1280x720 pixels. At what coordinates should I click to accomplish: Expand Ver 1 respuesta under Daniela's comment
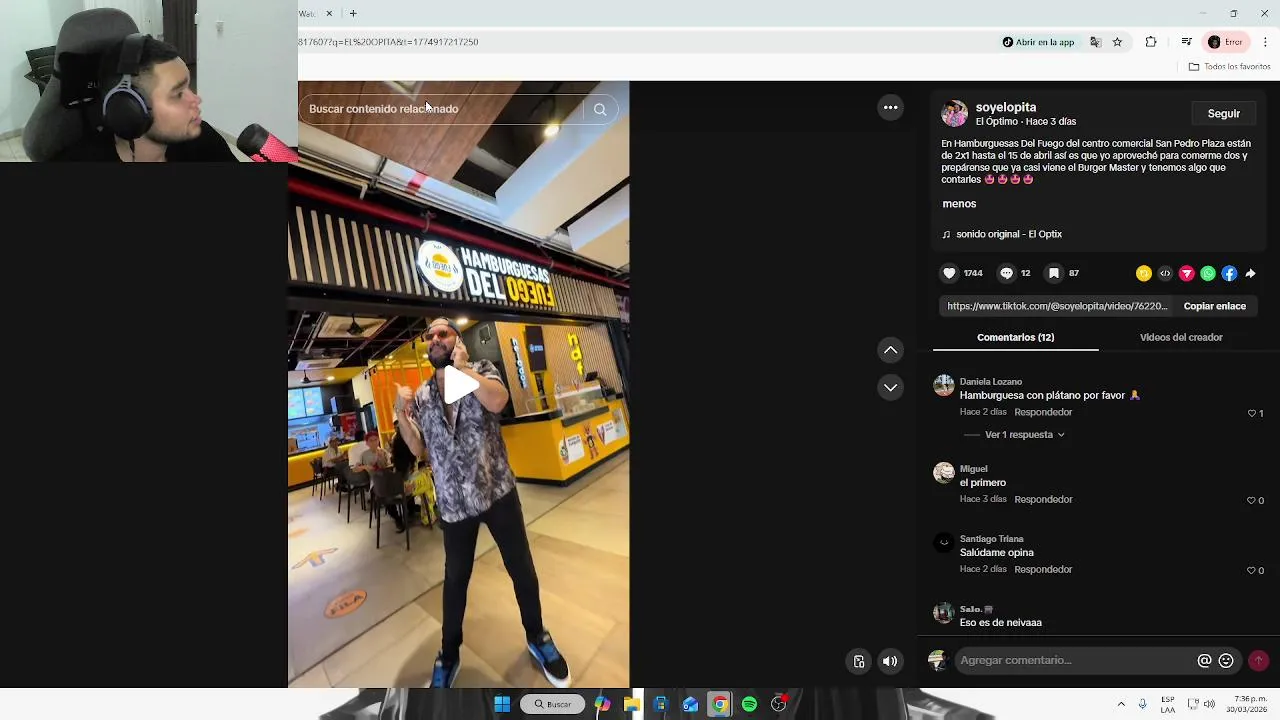tap(1024, 435)
